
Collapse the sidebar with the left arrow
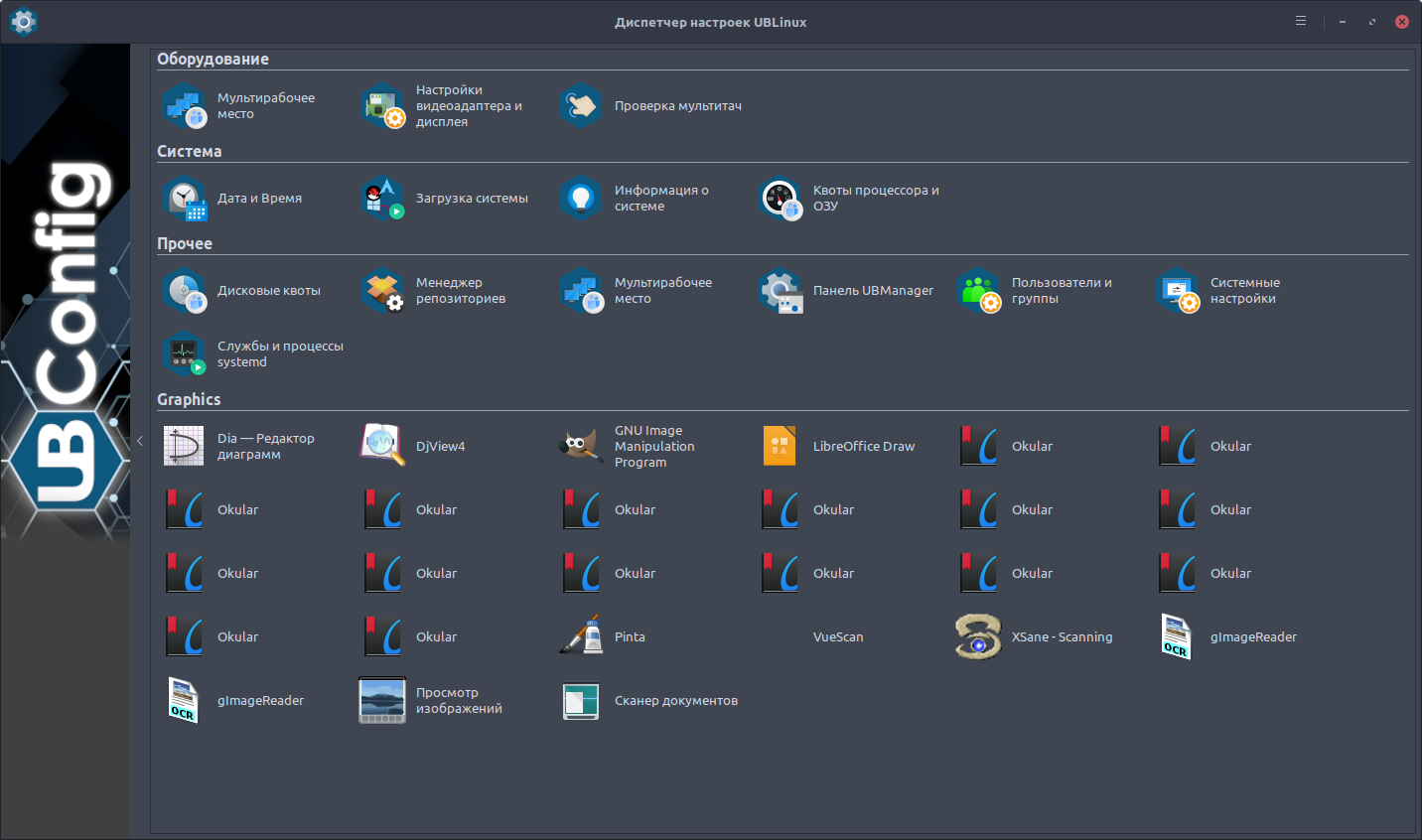click(140, 441)
